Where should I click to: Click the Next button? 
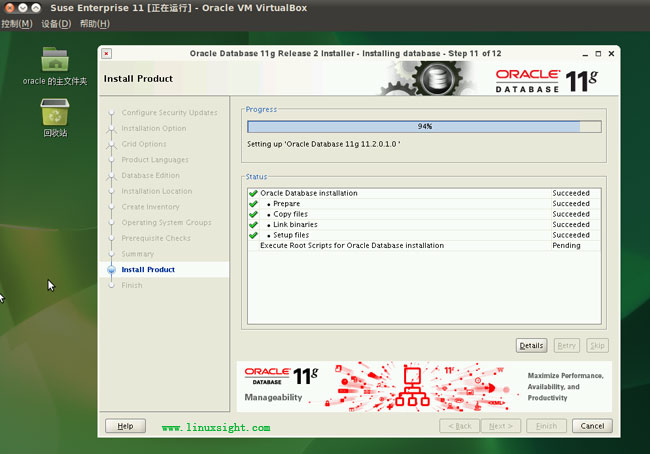501,426
